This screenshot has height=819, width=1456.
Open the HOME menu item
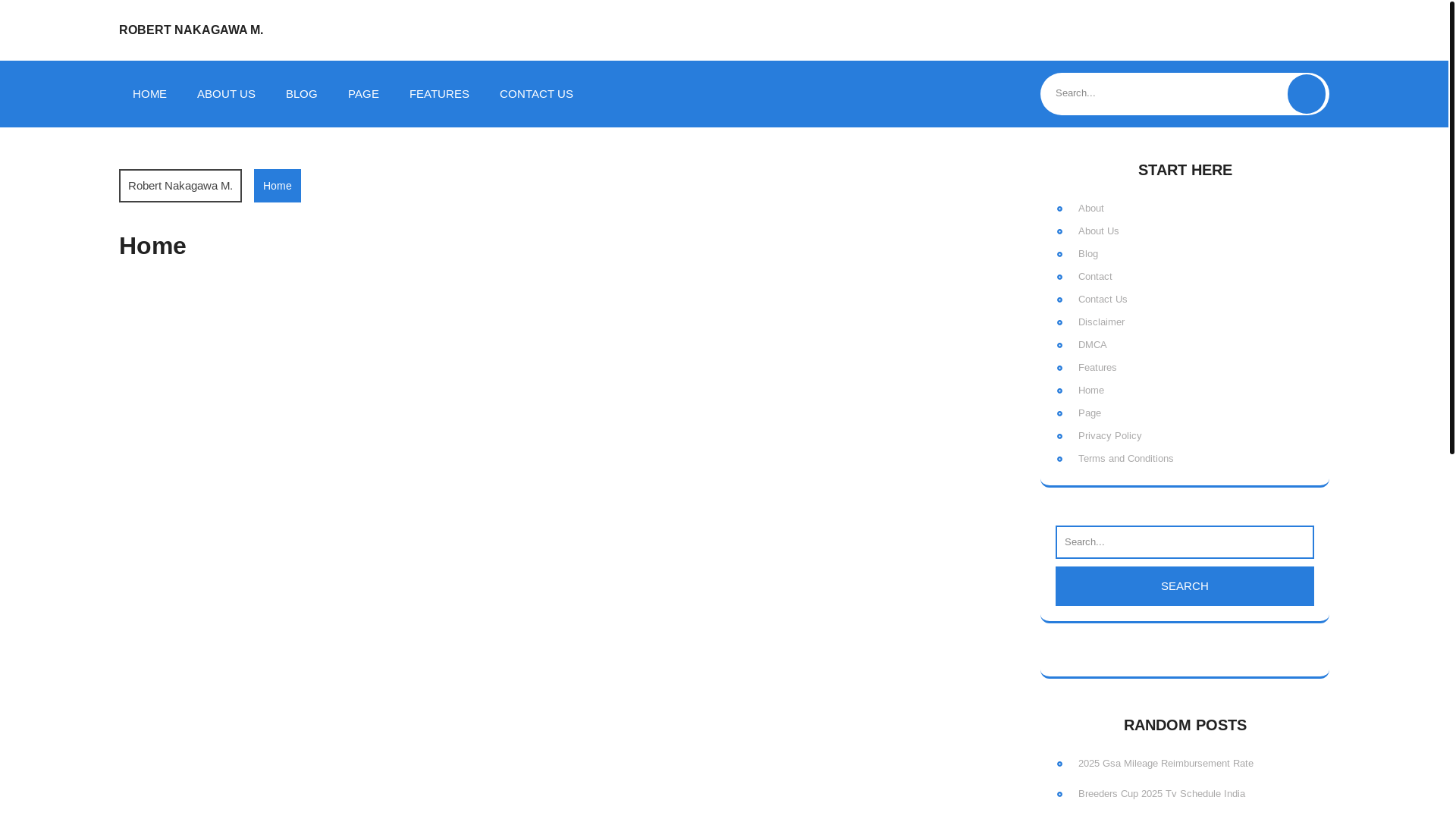(149, 94)
